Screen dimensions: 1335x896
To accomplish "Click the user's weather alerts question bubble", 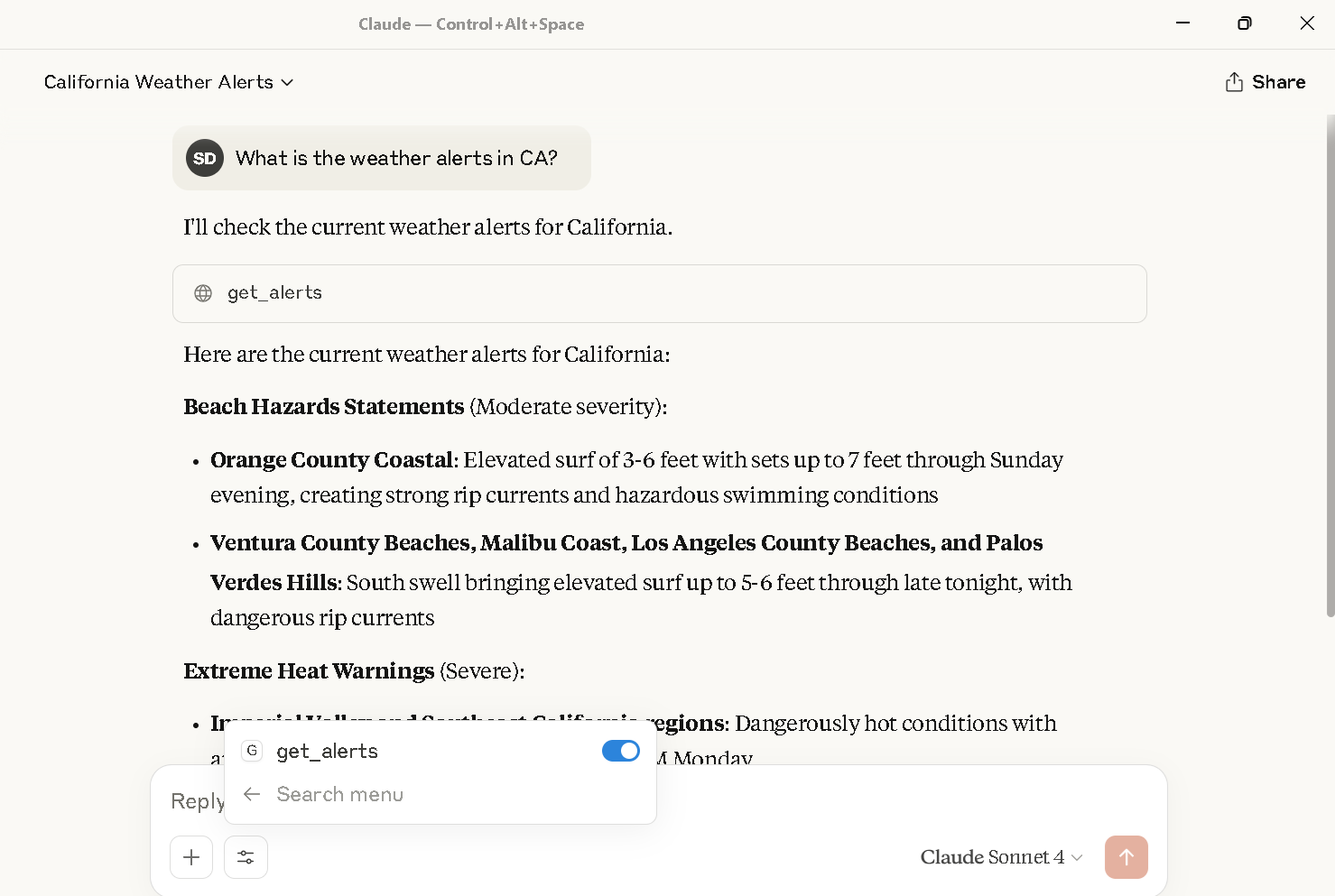I will [x=397, y=158].
